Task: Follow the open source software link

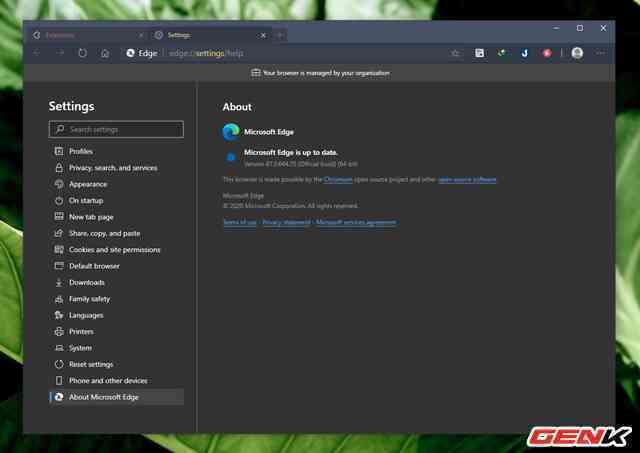Action: click(467, 180)
